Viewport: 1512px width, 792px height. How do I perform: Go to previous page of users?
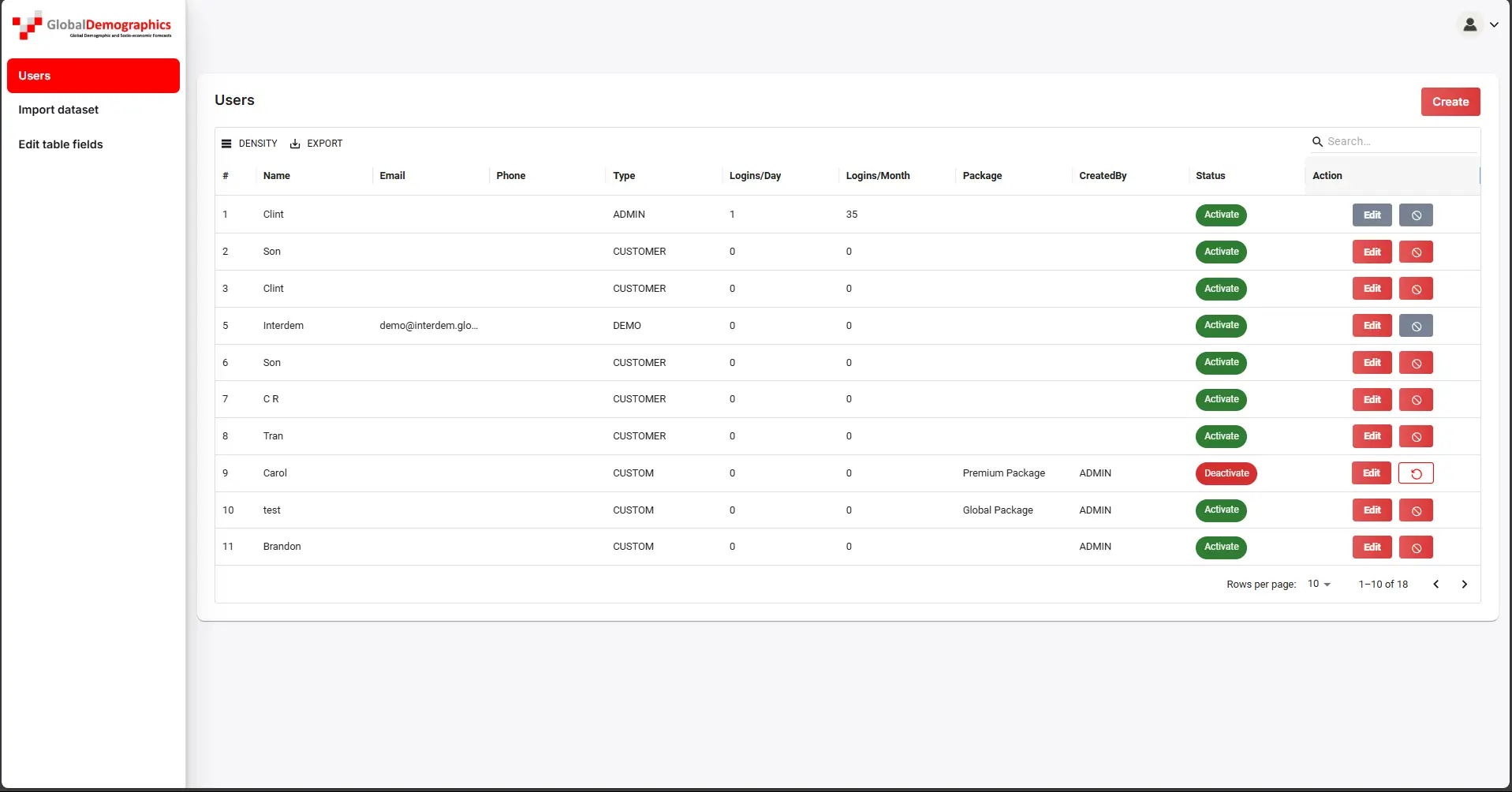click(x=1435, y=585)
